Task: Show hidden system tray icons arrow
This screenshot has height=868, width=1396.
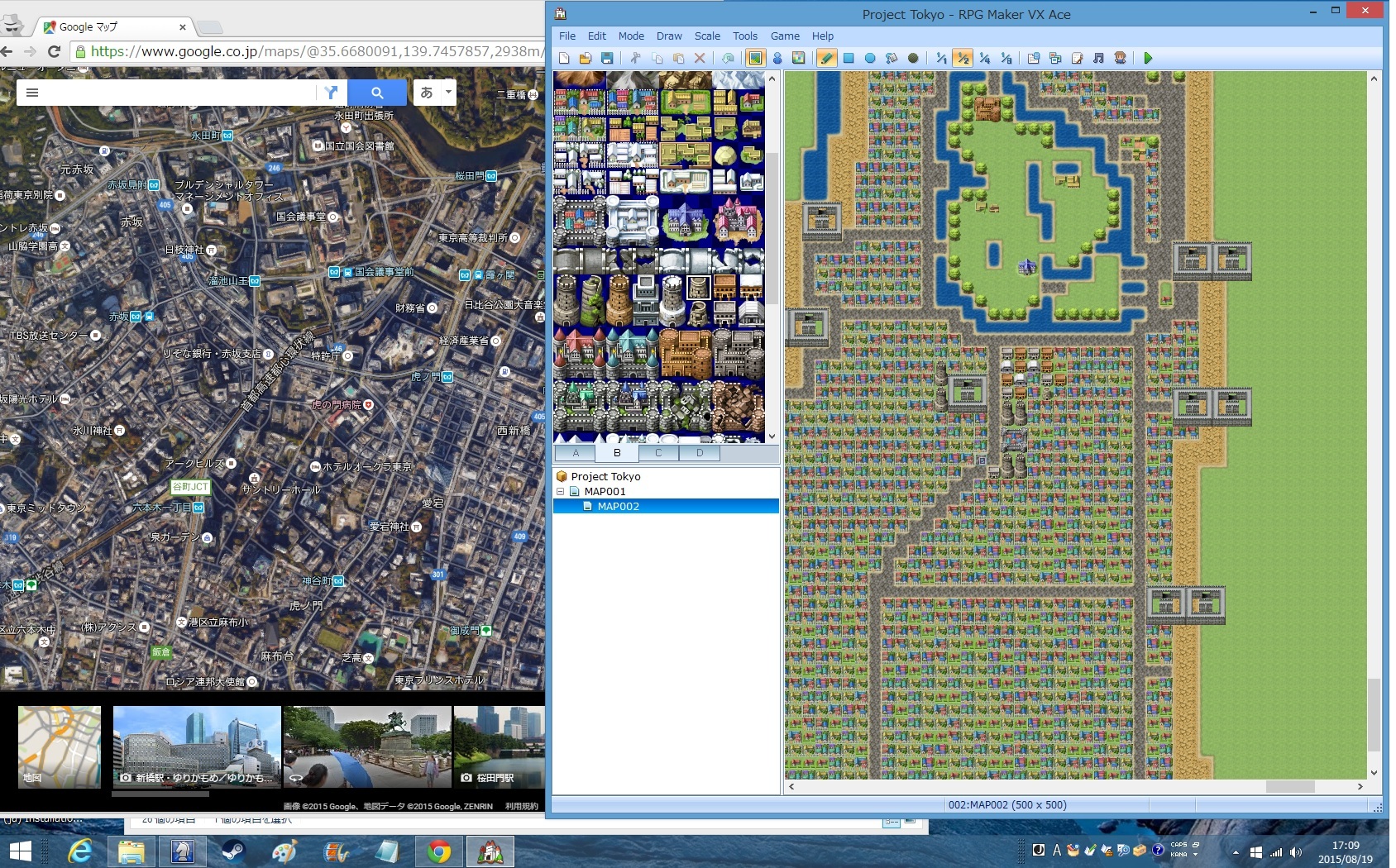Action: point(1236,852)
